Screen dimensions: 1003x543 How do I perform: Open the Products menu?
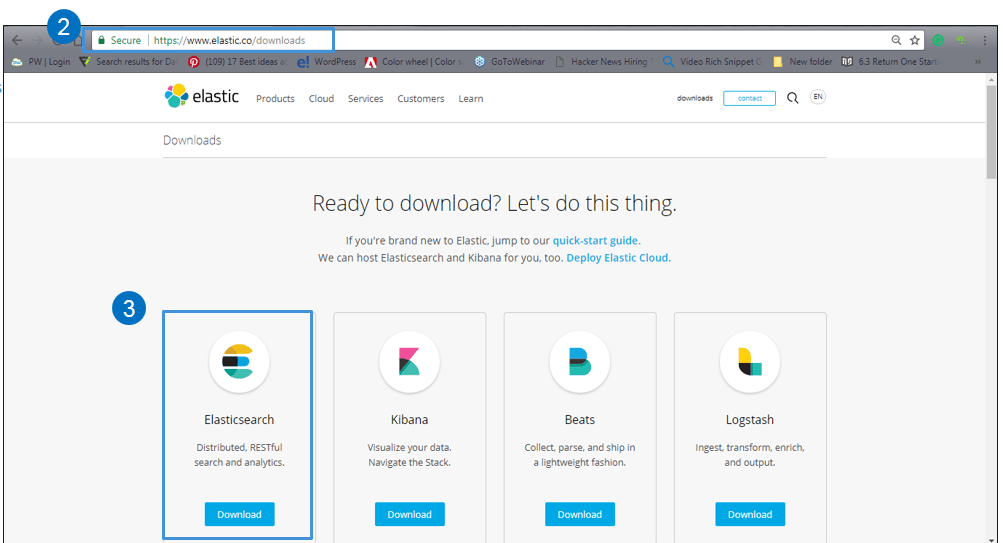pos(275,98)
